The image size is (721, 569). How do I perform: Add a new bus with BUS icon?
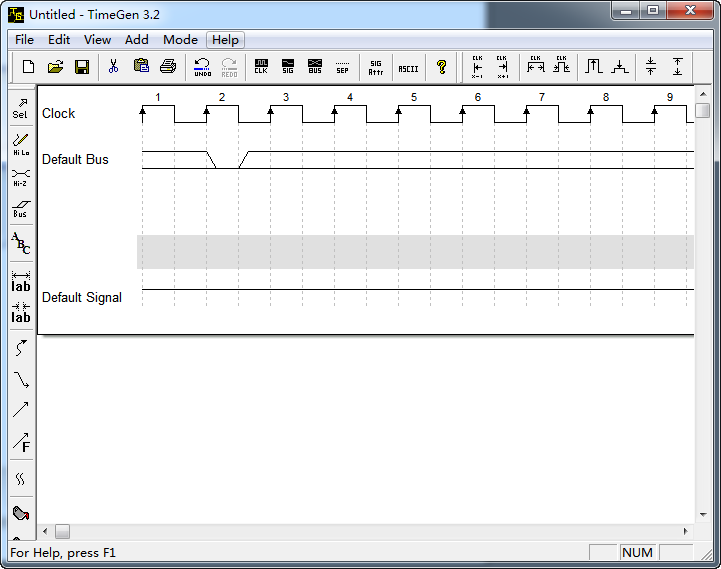click(x=315, y=67)
